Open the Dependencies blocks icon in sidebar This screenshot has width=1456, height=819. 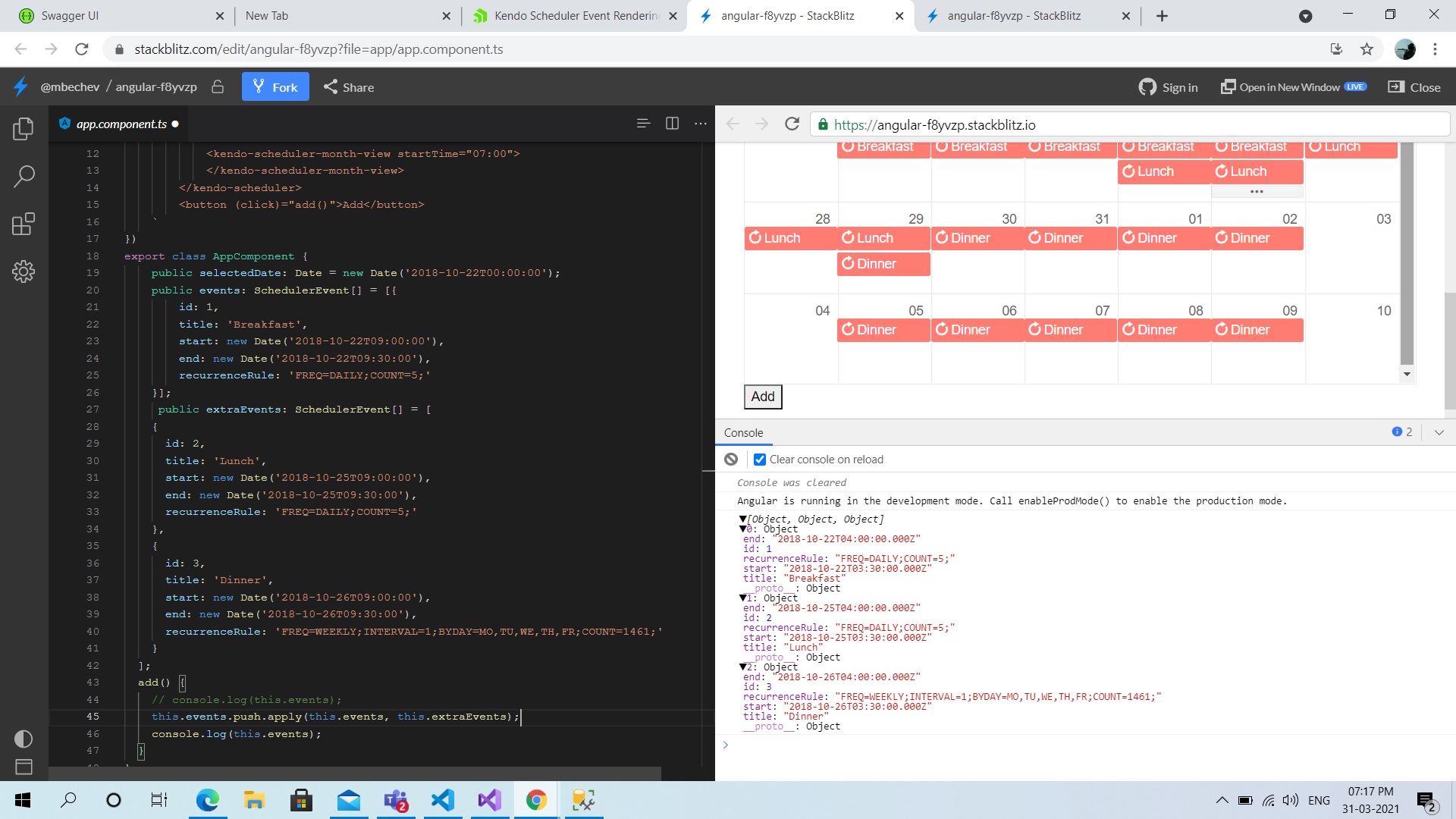(x=24, y=224)
